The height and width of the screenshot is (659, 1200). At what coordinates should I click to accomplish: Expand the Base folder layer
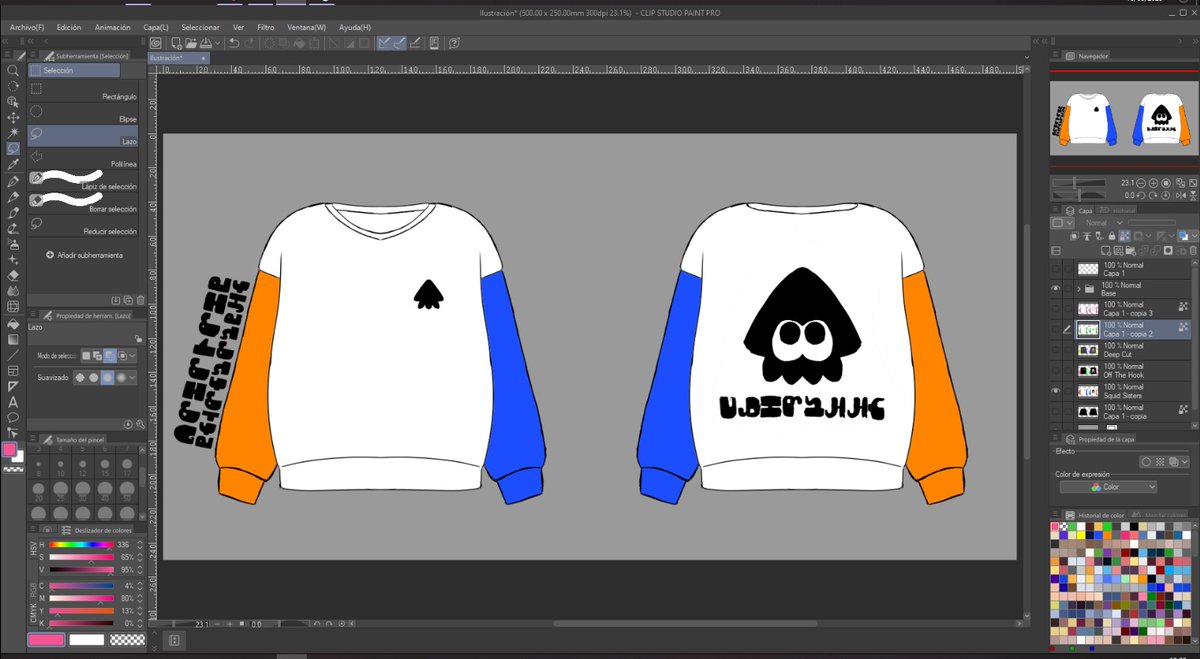point(1078,288)
